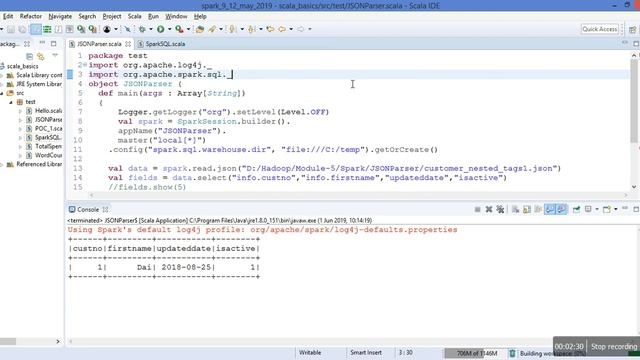
Task: Click the New Scala Class round icon
Action: (x=107, y=29)
